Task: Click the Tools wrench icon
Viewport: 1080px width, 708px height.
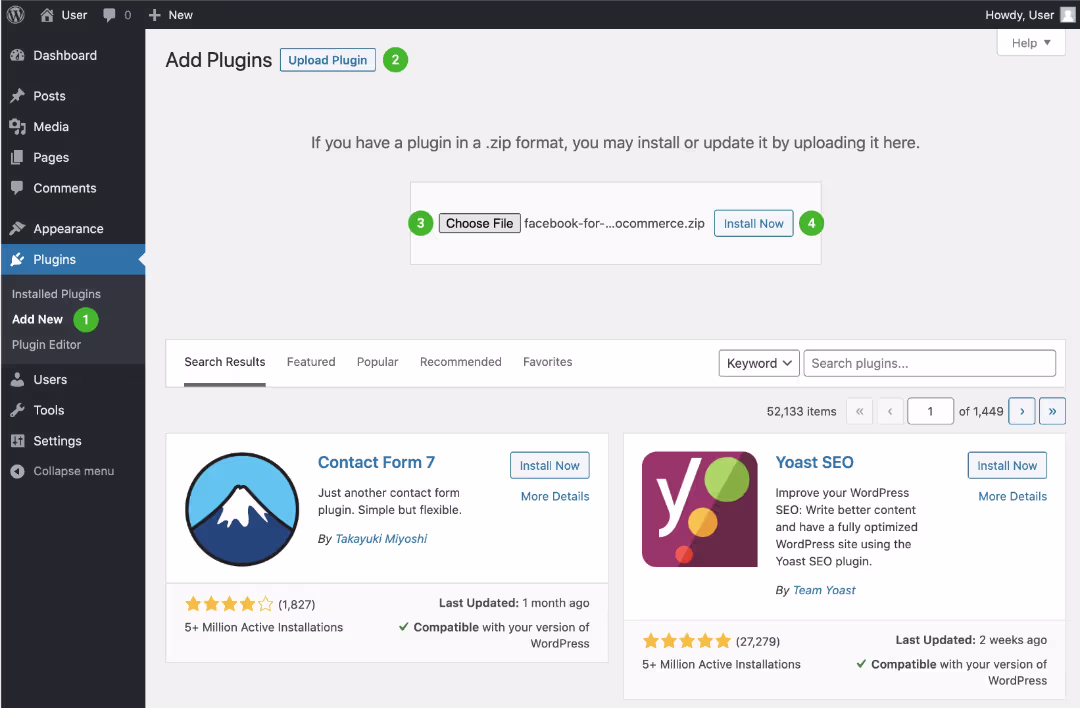Action: [18, 410]
